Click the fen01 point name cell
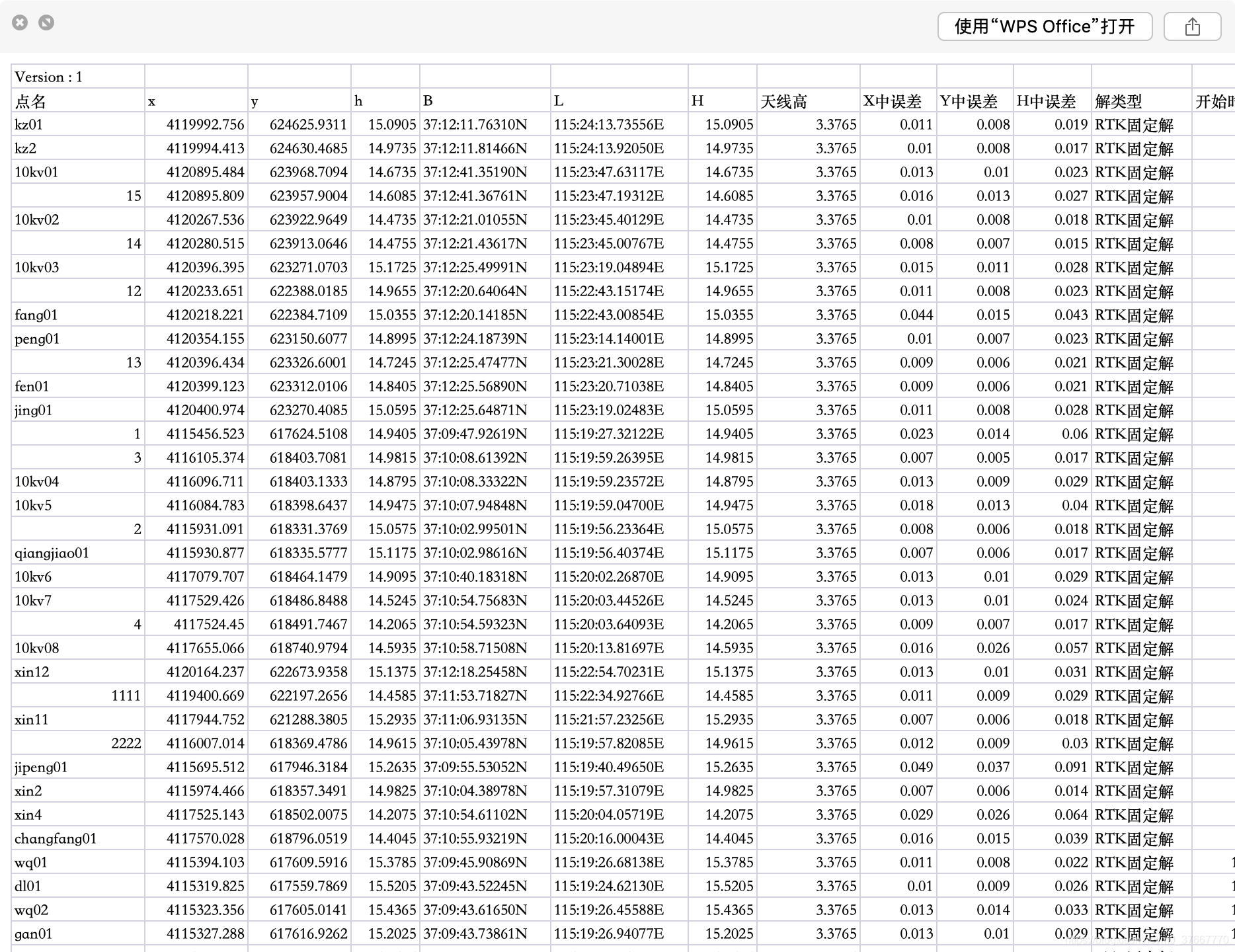This screenshot has height=952, width=1235. 78,386
